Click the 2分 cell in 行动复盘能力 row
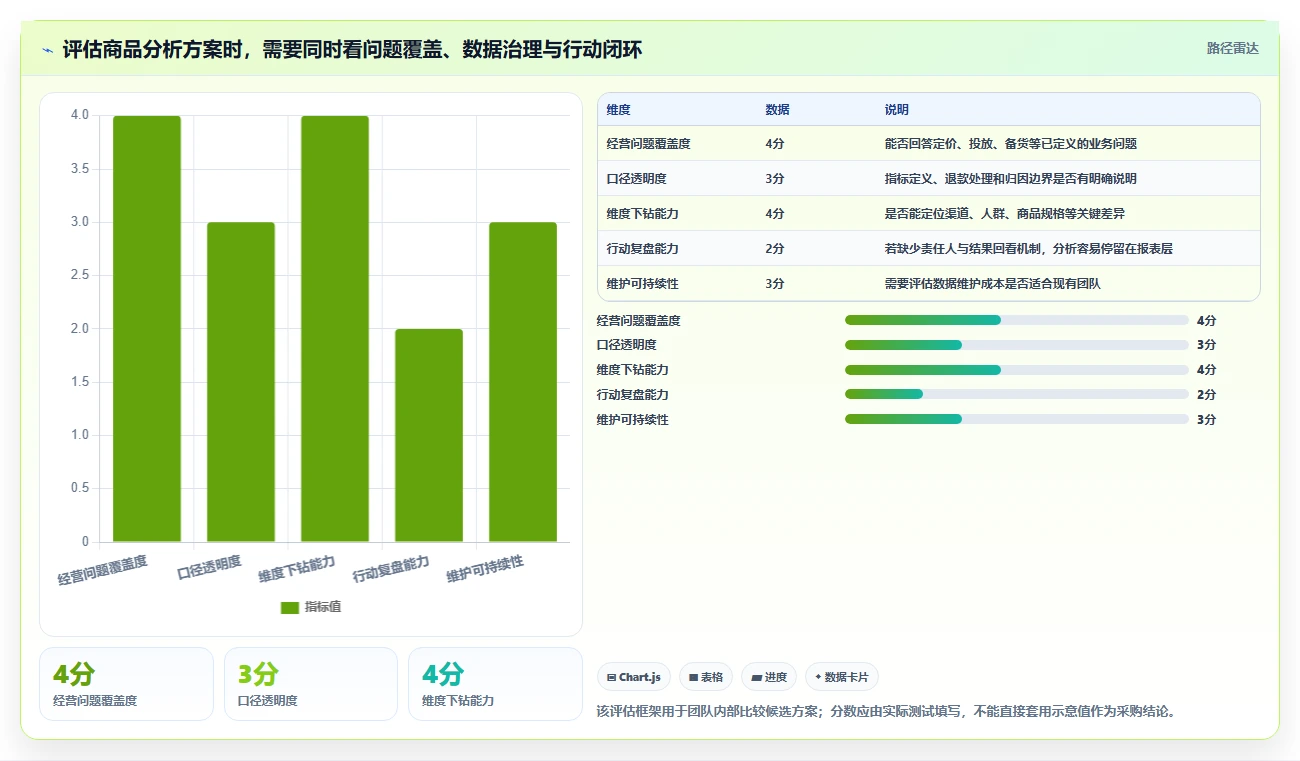Image resolution: width=1300 pixels, height=761 pixels. tap(774, 249)
